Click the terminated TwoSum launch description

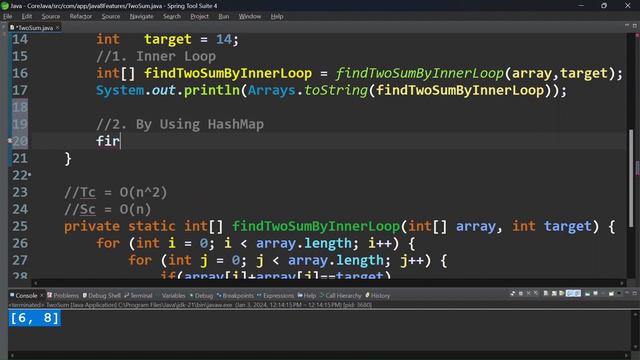click(190, 305)
